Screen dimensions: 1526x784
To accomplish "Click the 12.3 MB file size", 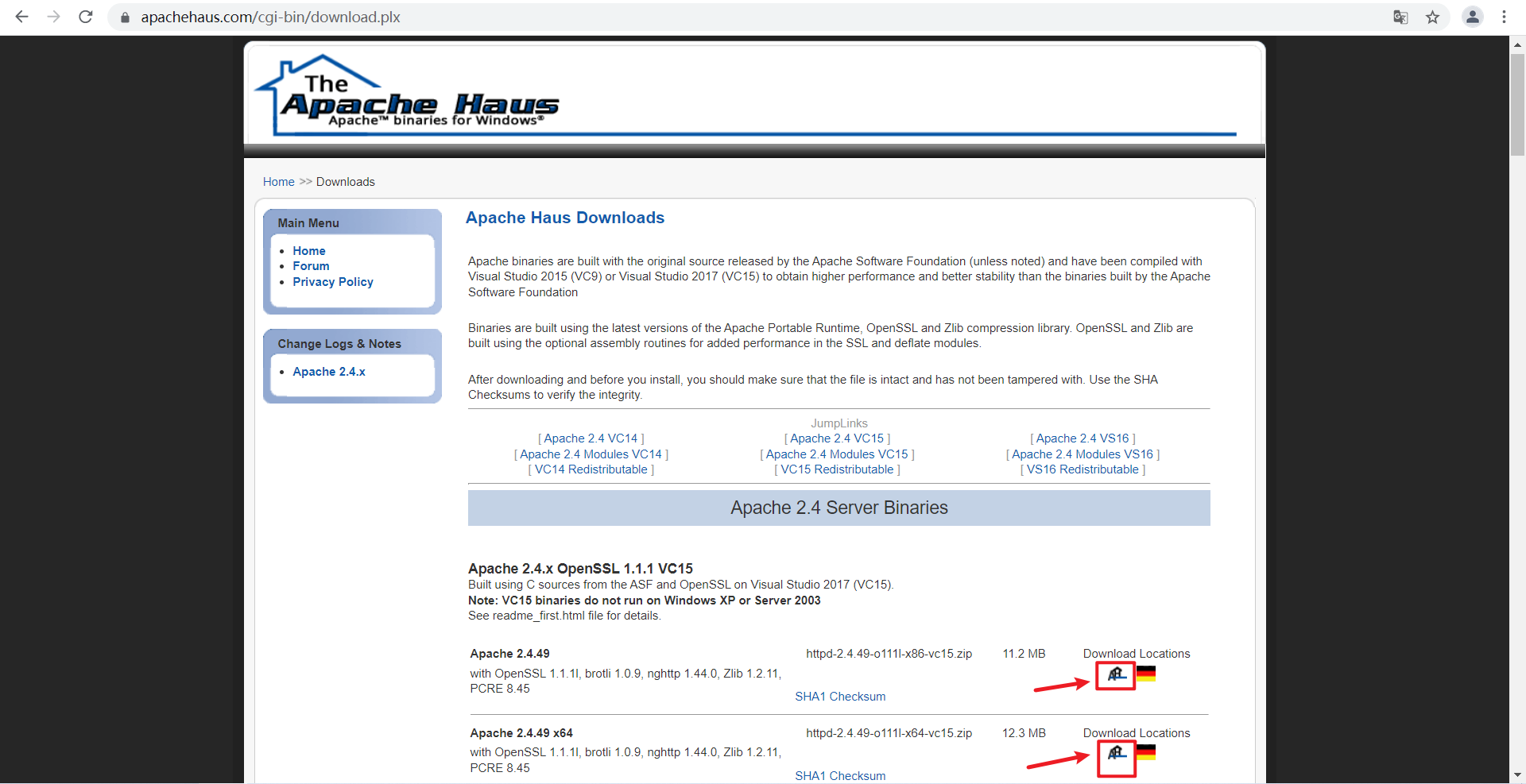I will (1024, 733).
